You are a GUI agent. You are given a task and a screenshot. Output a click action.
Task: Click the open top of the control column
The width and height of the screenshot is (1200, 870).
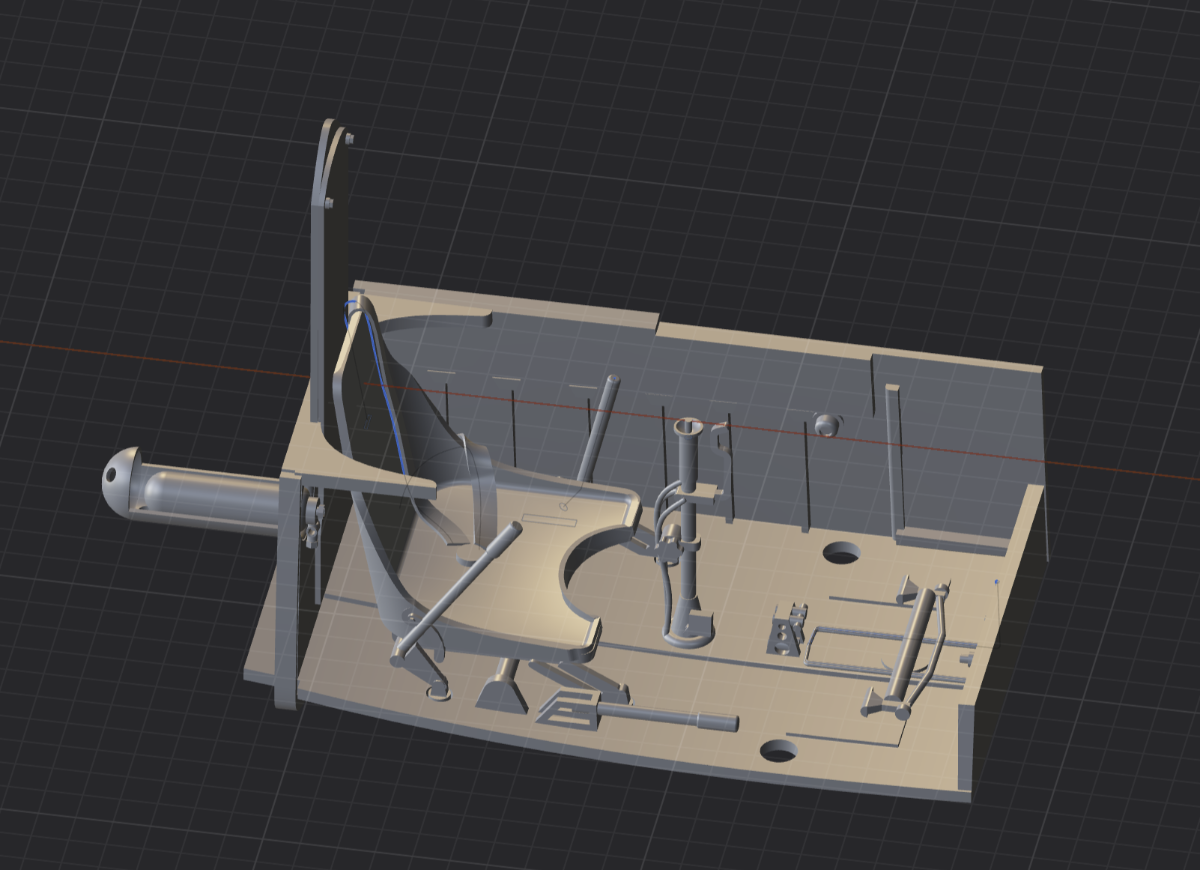[687, 428]
